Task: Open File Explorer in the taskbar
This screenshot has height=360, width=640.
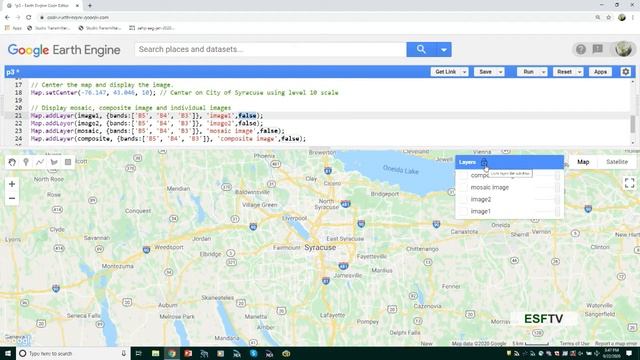Action: coord(156,353)
